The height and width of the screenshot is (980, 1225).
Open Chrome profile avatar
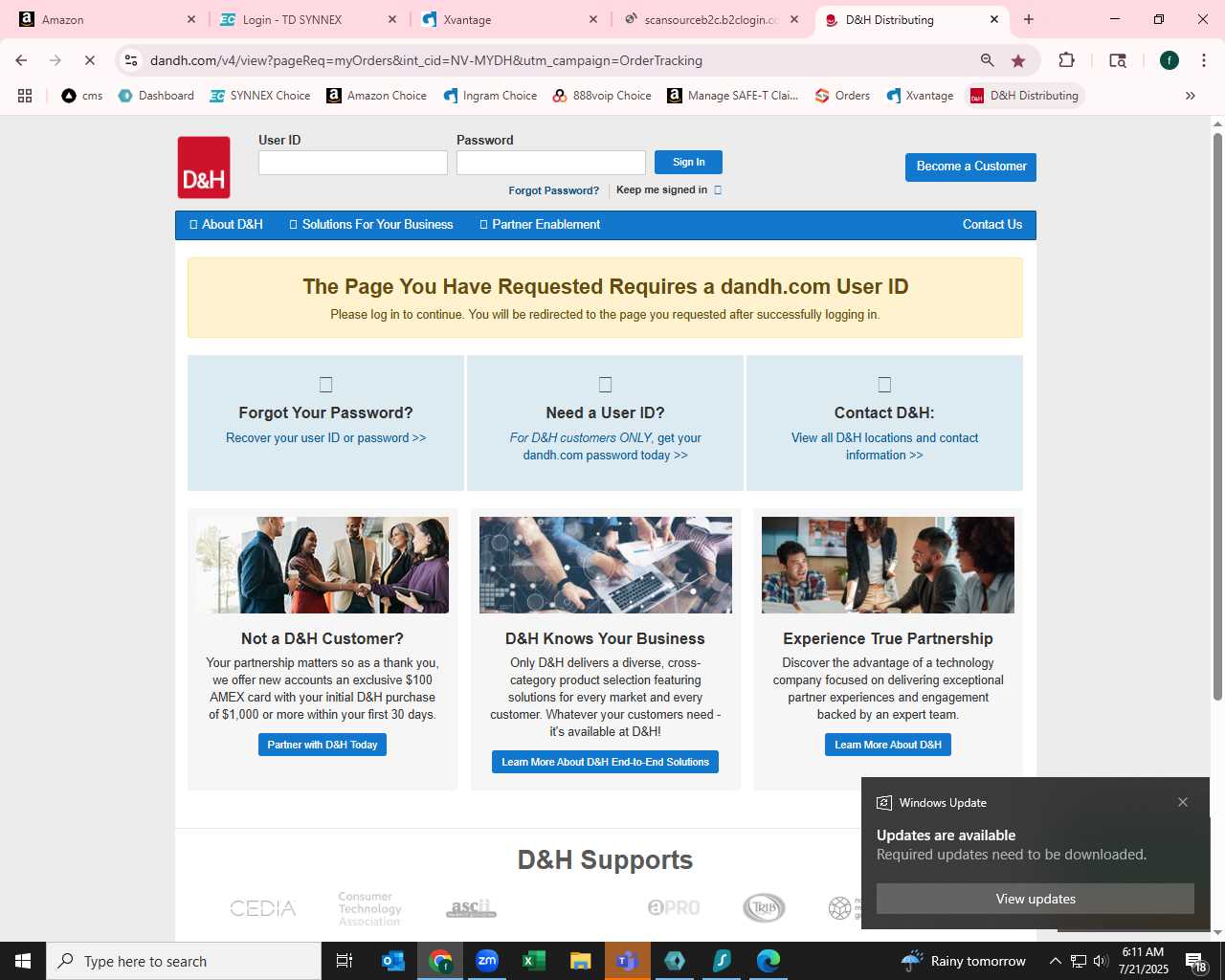[x=1169, y=60]
